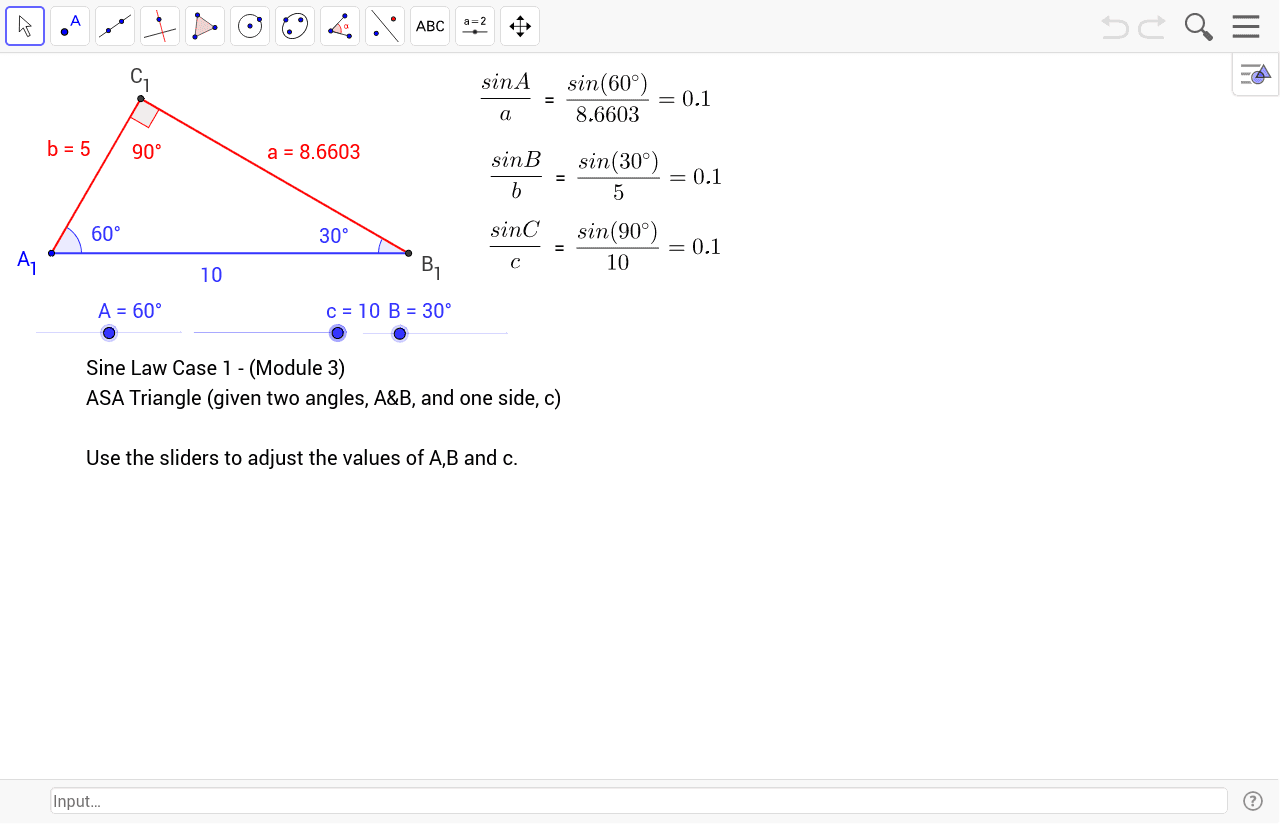Open the search magnifier
This screenshot has width=1280, height=824.
tap(1198, 26)
